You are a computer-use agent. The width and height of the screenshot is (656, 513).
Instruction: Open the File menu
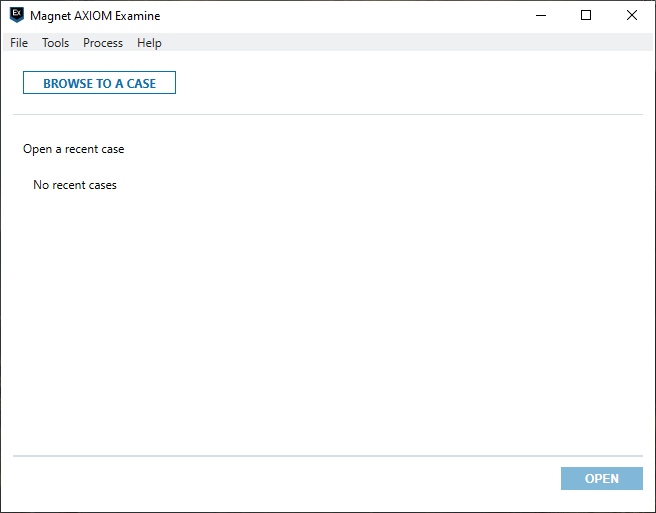coord(19,43)
